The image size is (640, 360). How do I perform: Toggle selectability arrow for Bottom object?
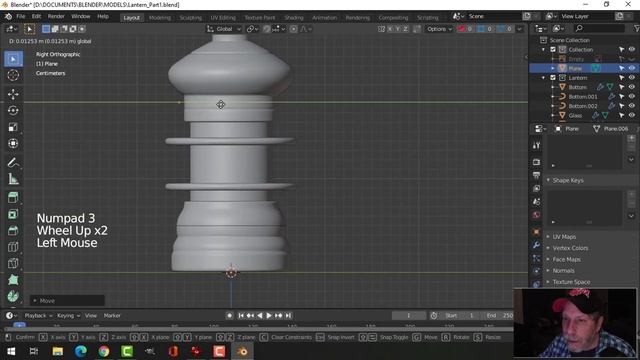622,87
